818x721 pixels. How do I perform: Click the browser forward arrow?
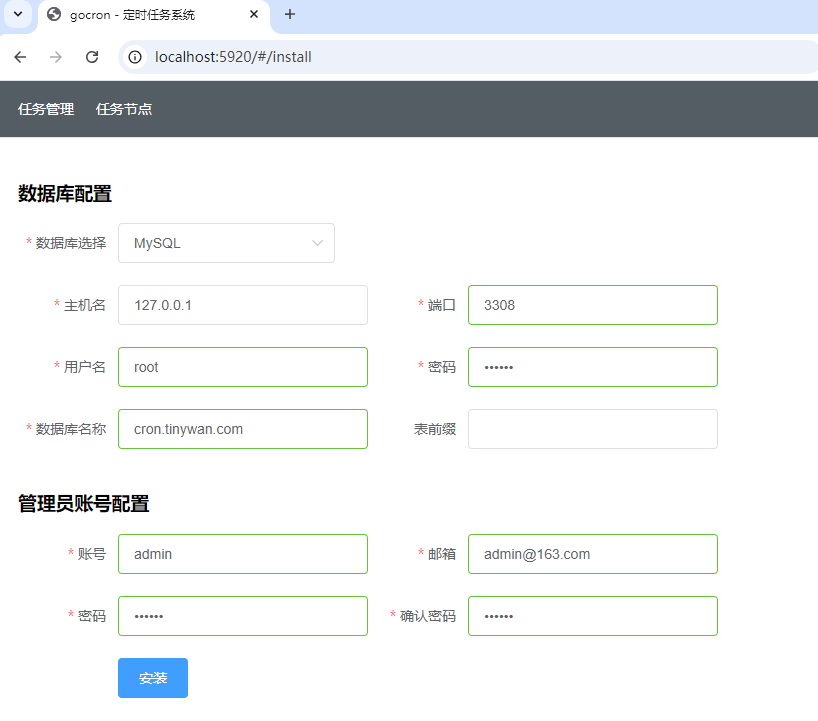56,57
